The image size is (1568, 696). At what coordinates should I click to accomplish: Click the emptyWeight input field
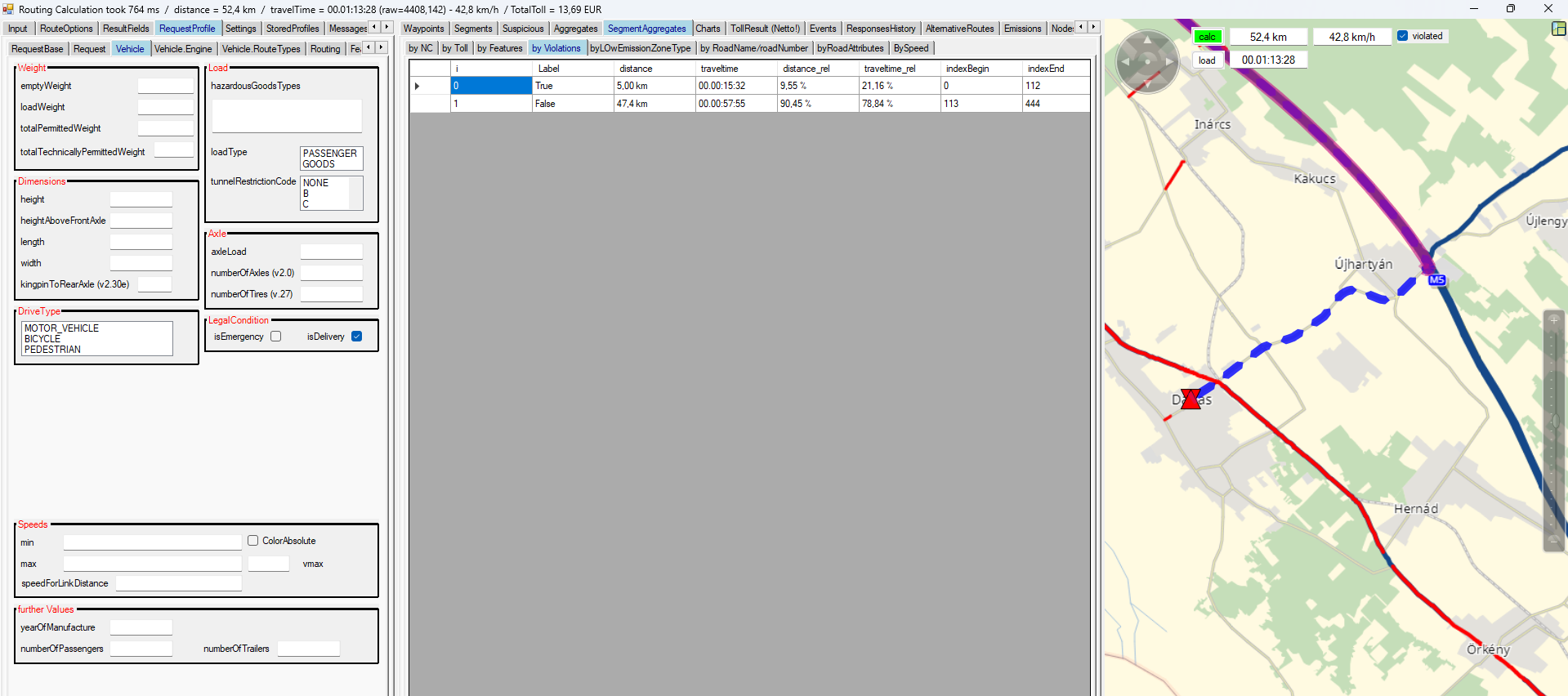coord(165,86)
